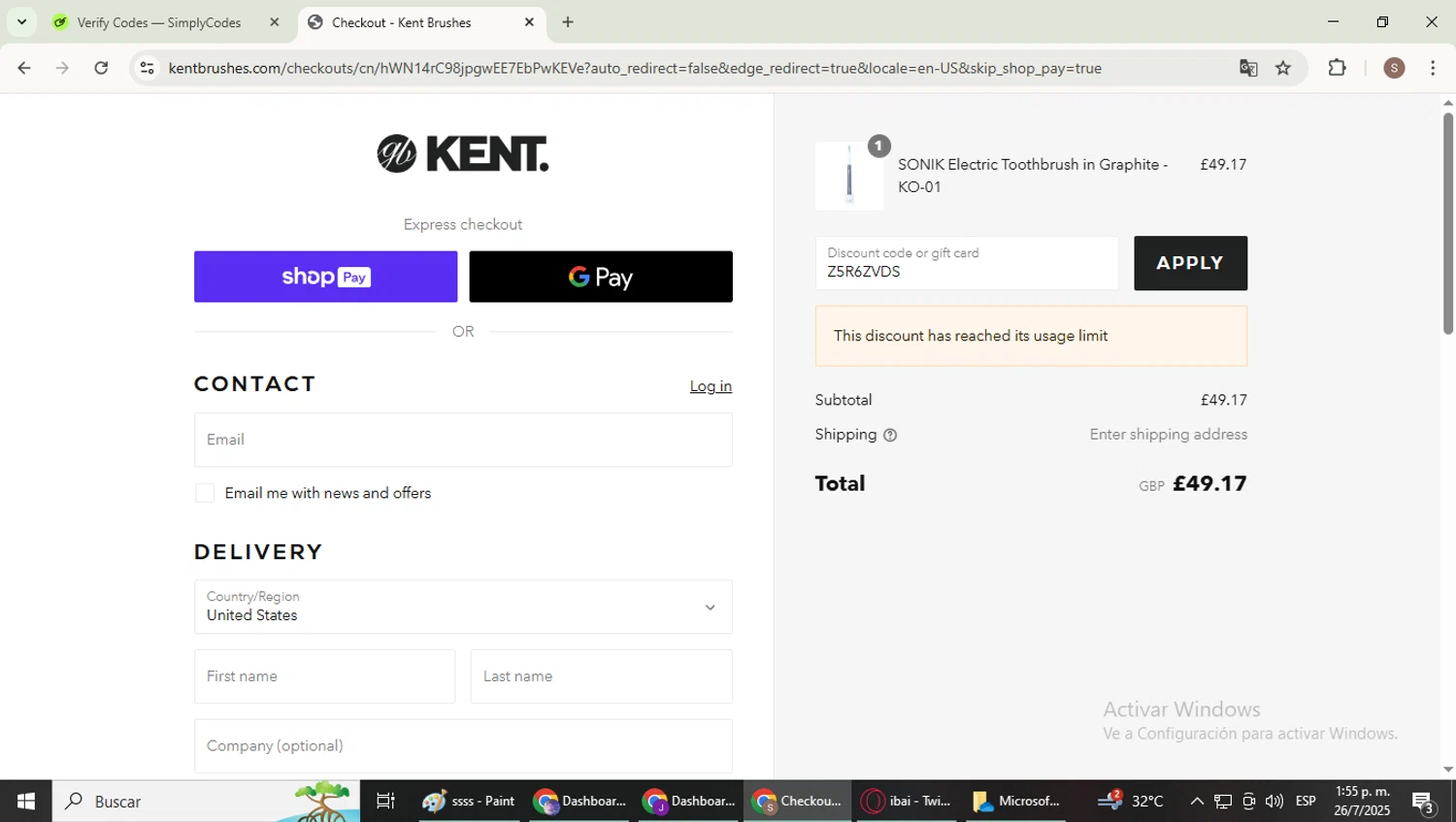Click the Chrome forward arrow button

[62, 68]
